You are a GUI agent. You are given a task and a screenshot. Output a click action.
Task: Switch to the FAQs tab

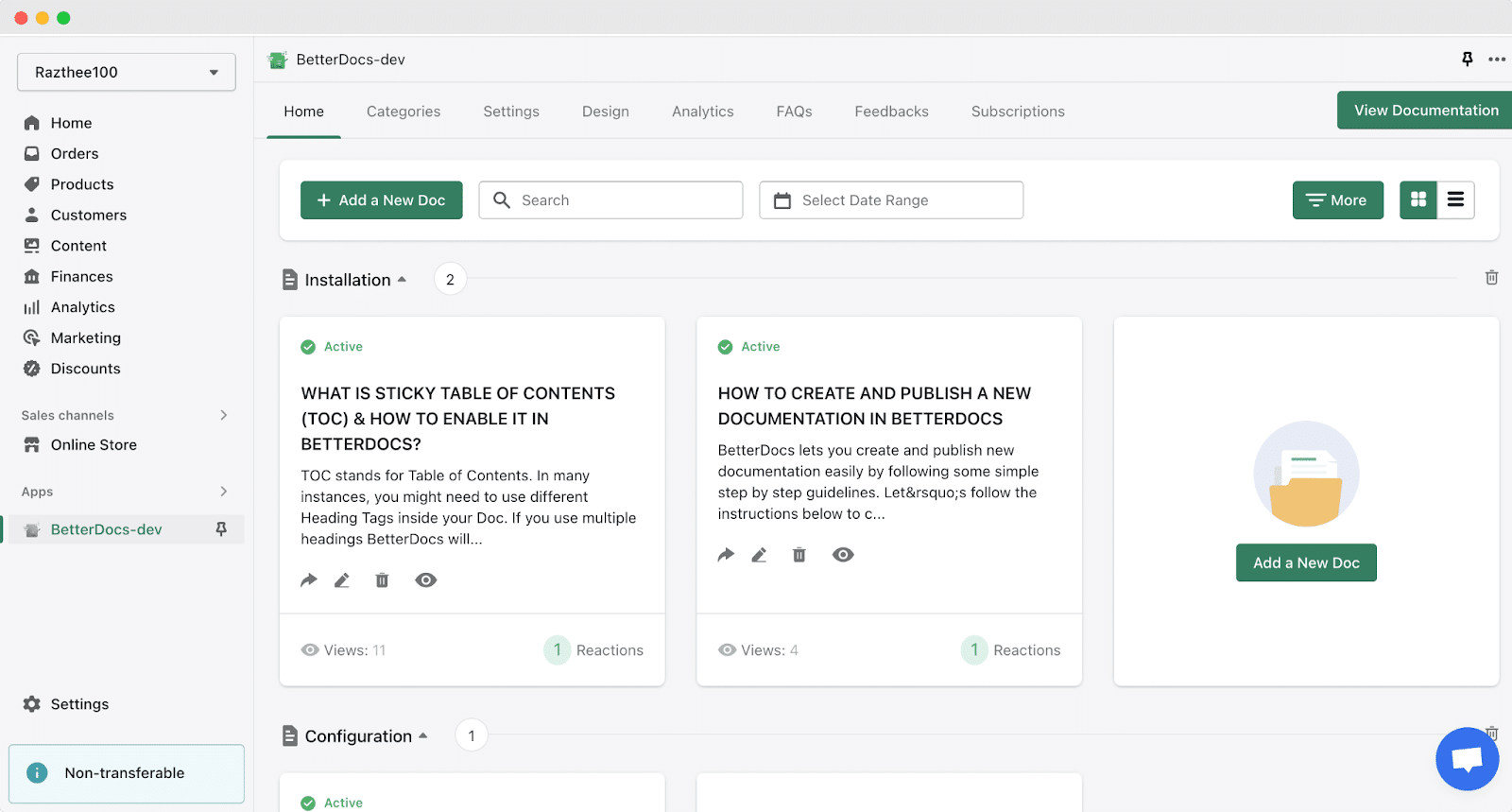tap(795, 112)
